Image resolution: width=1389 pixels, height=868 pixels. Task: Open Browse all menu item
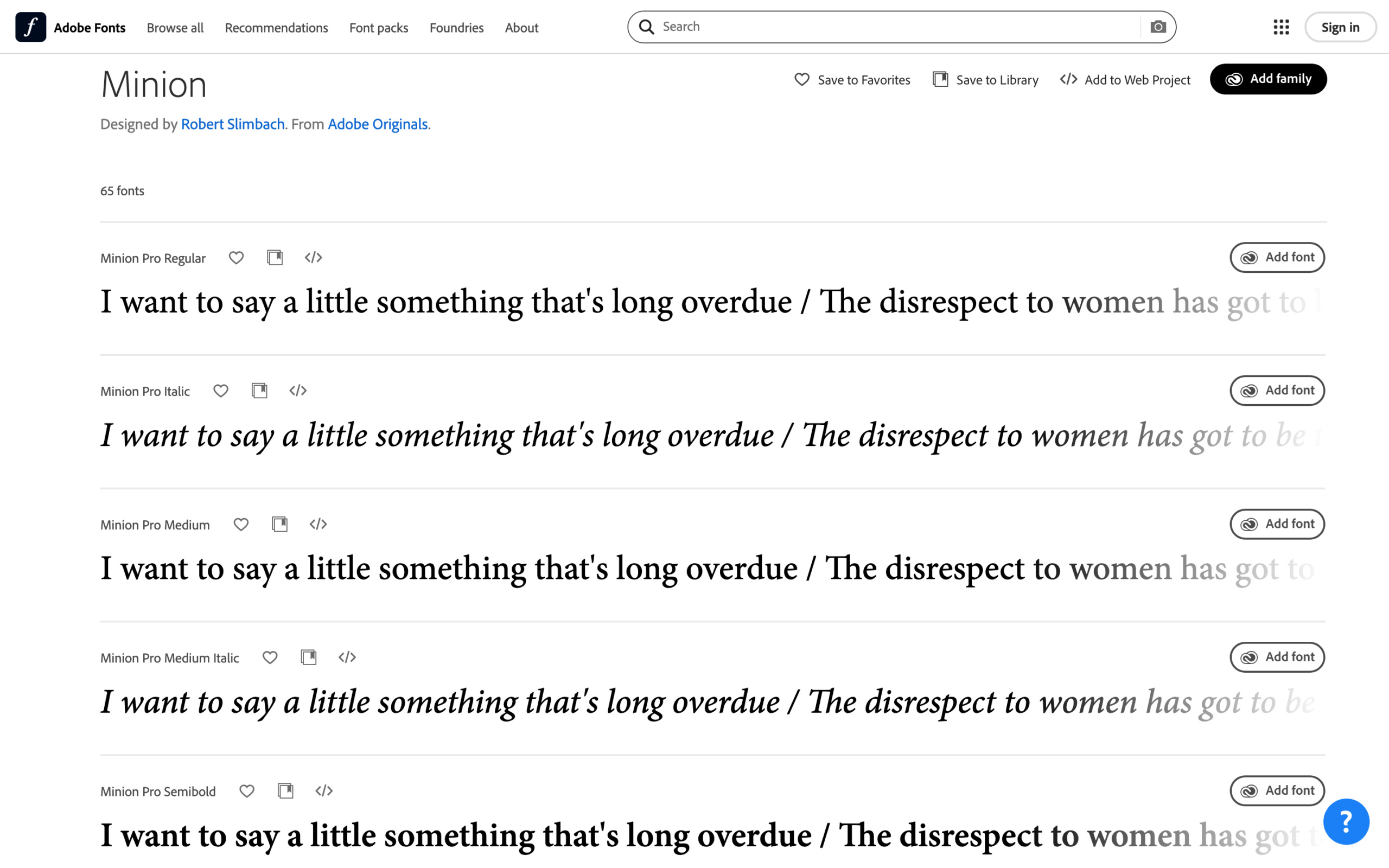175,28
